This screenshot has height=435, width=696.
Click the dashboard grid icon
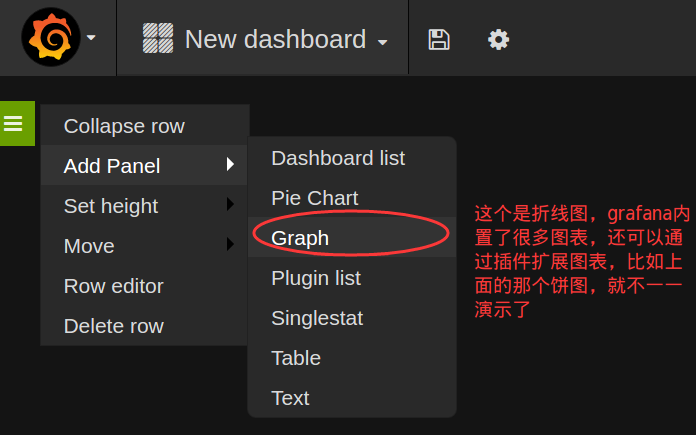click(x=158, y=39)
